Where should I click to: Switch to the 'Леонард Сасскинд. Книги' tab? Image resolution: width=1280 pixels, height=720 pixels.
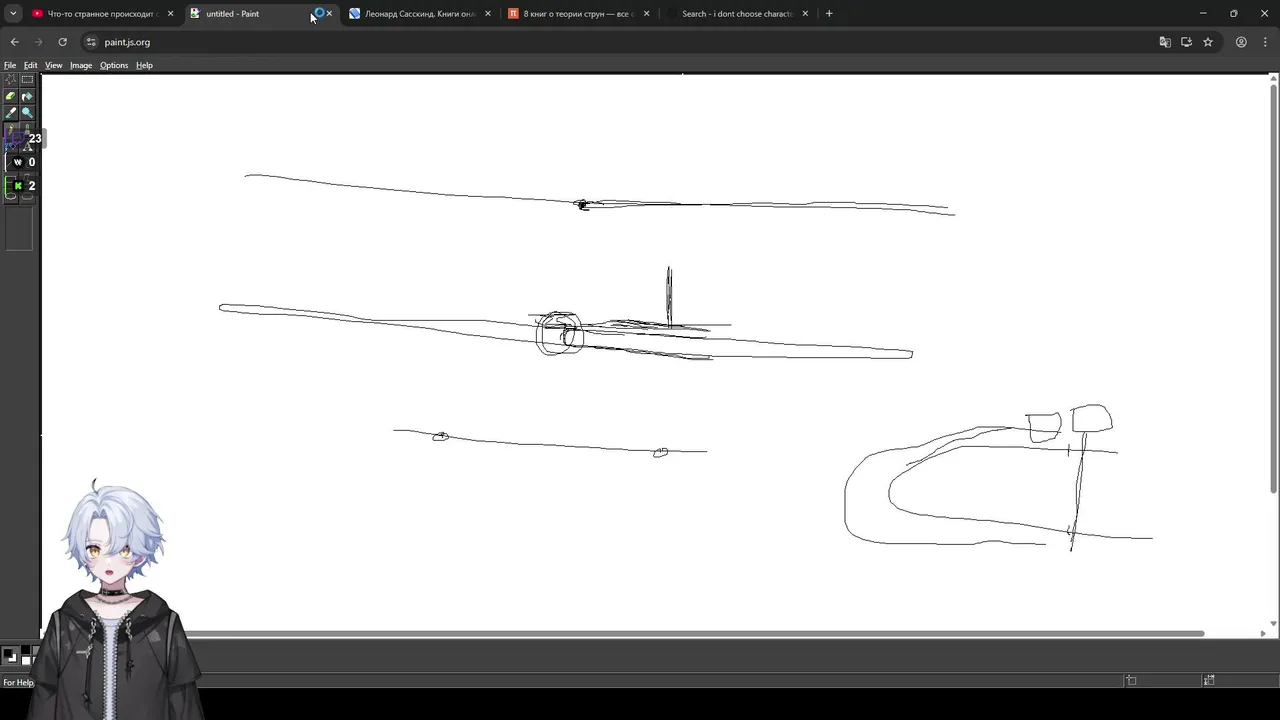pos(420,14)
